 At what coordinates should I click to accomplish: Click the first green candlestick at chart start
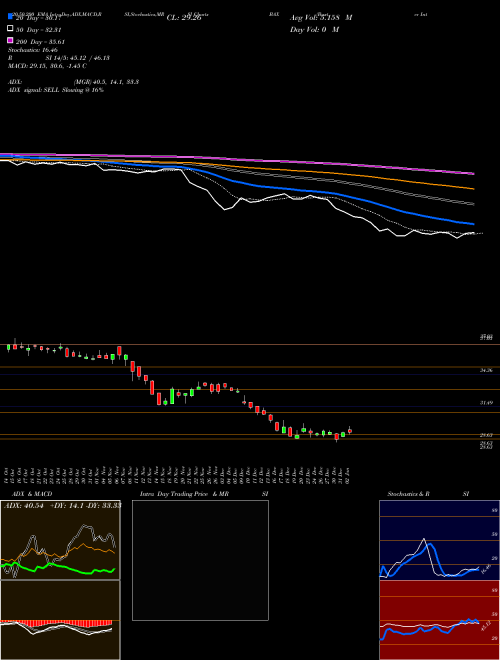click(8, 347)
